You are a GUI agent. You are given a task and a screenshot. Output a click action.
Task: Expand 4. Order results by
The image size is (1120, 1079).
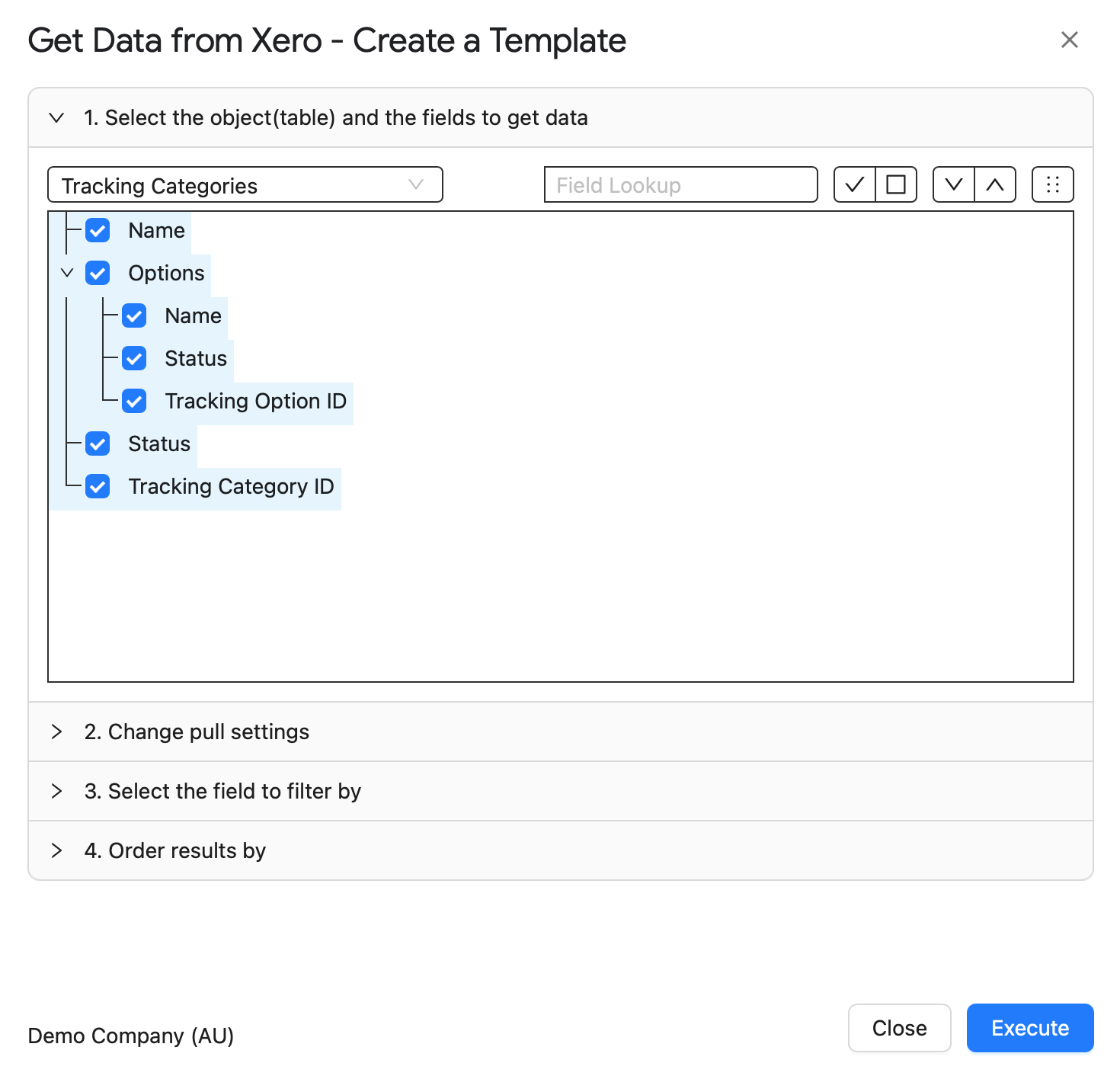pos(561,850)
